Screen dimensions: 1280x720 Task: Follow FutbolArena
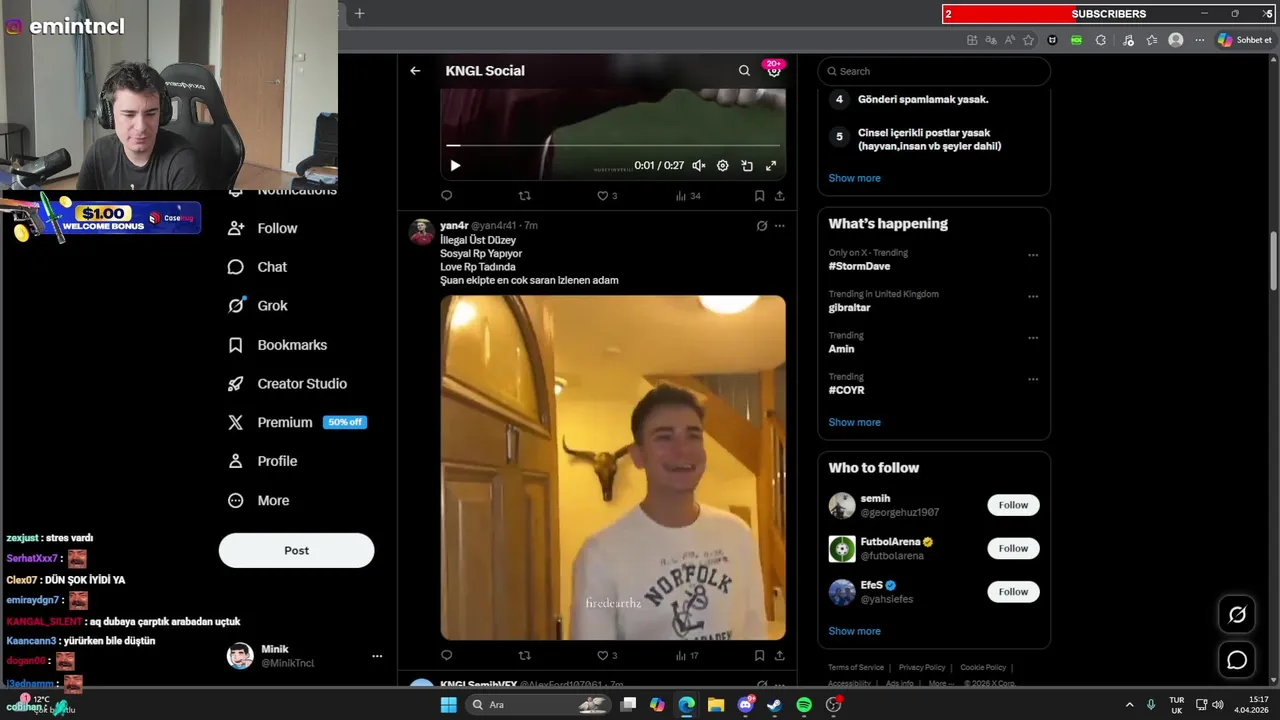coord(1013,548)
